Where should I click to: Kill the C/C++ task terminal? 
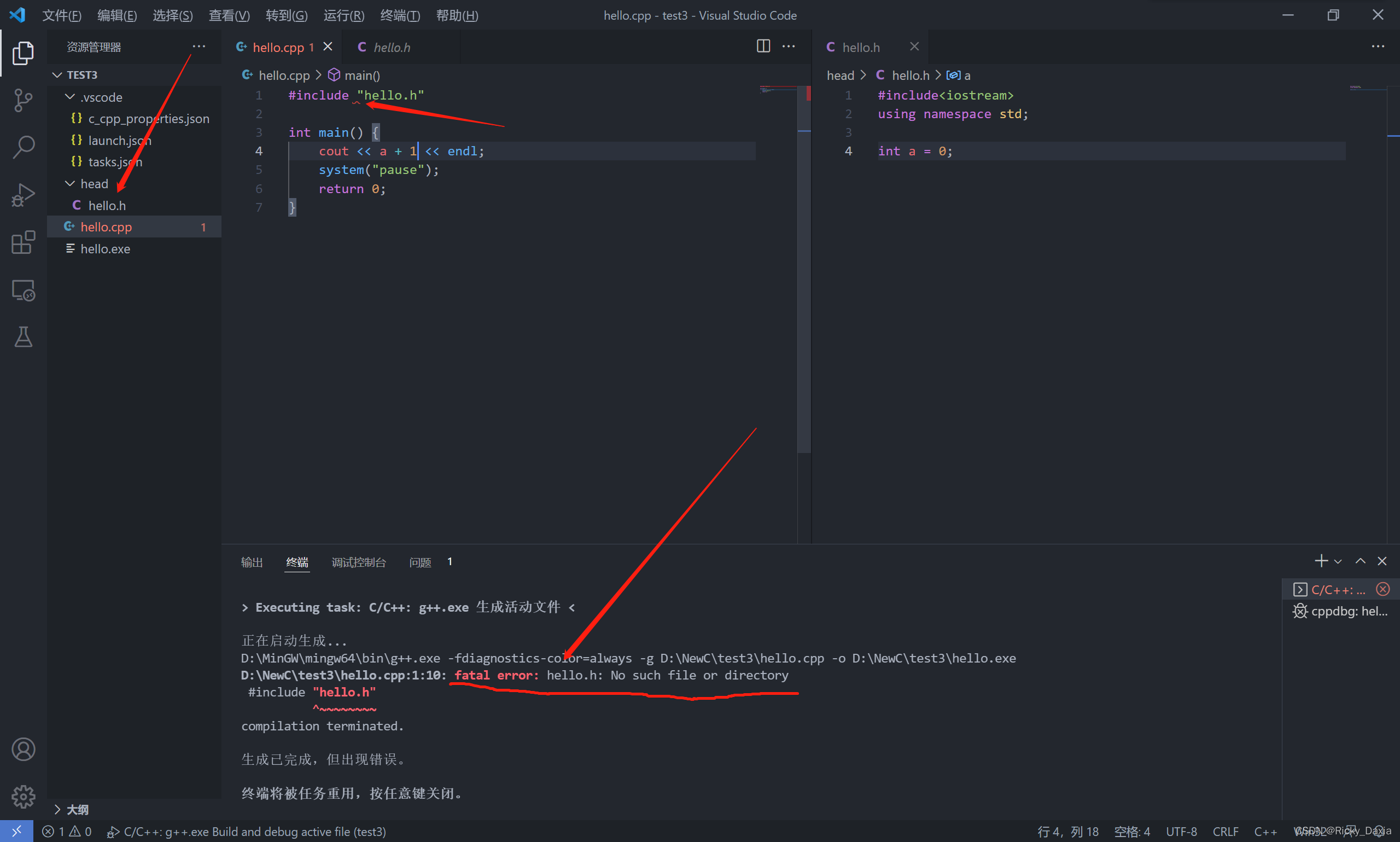[1382, 590]
